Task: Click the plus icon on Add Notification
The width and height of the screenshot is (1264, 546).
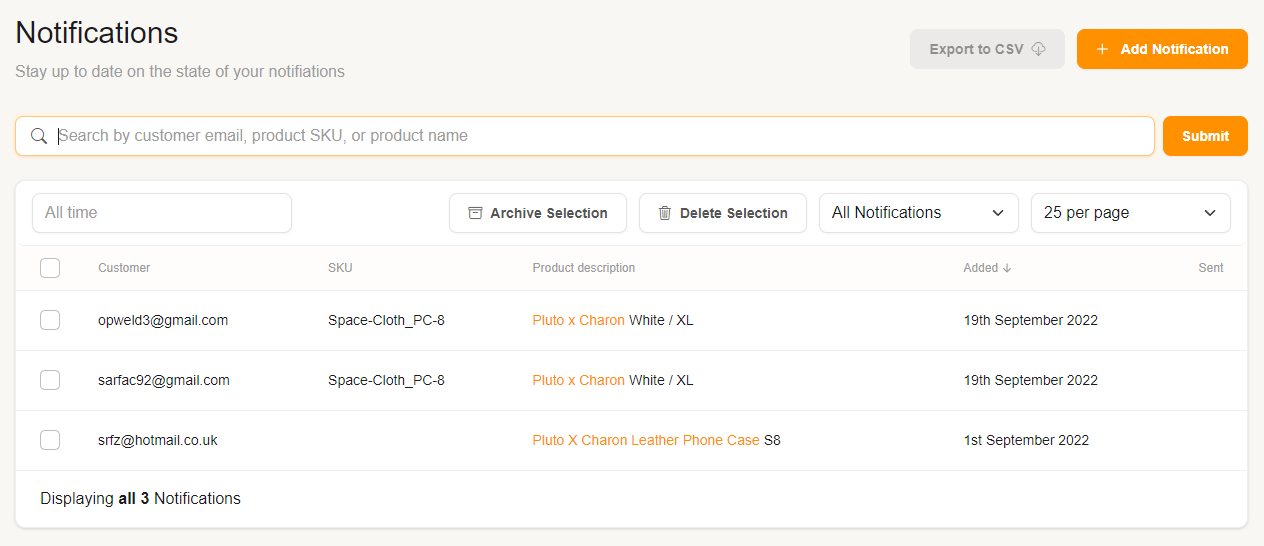Action: pos(1102,49)
